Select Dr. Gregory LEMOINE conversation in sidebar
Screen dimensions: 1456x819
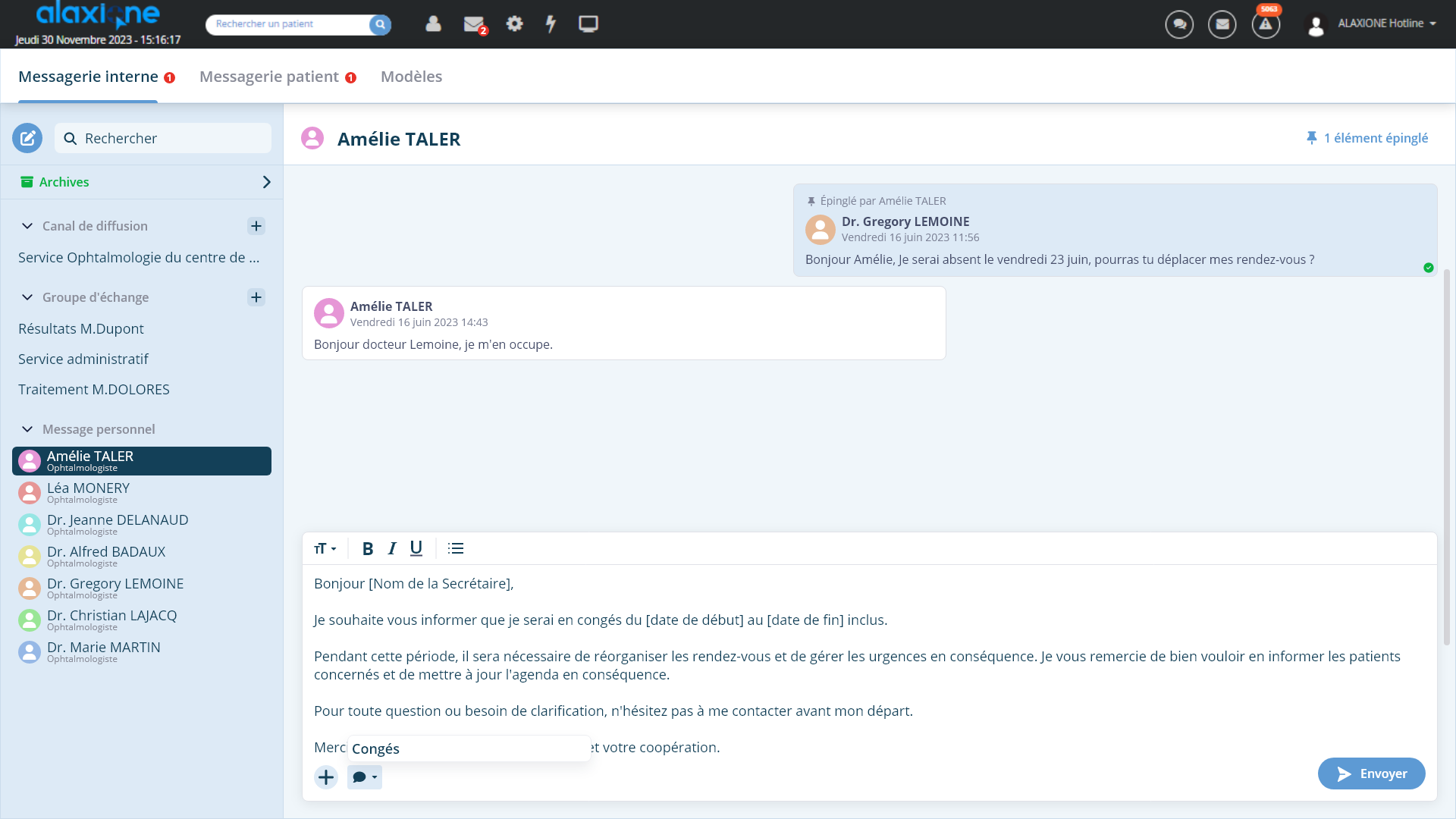coord(142,588)
